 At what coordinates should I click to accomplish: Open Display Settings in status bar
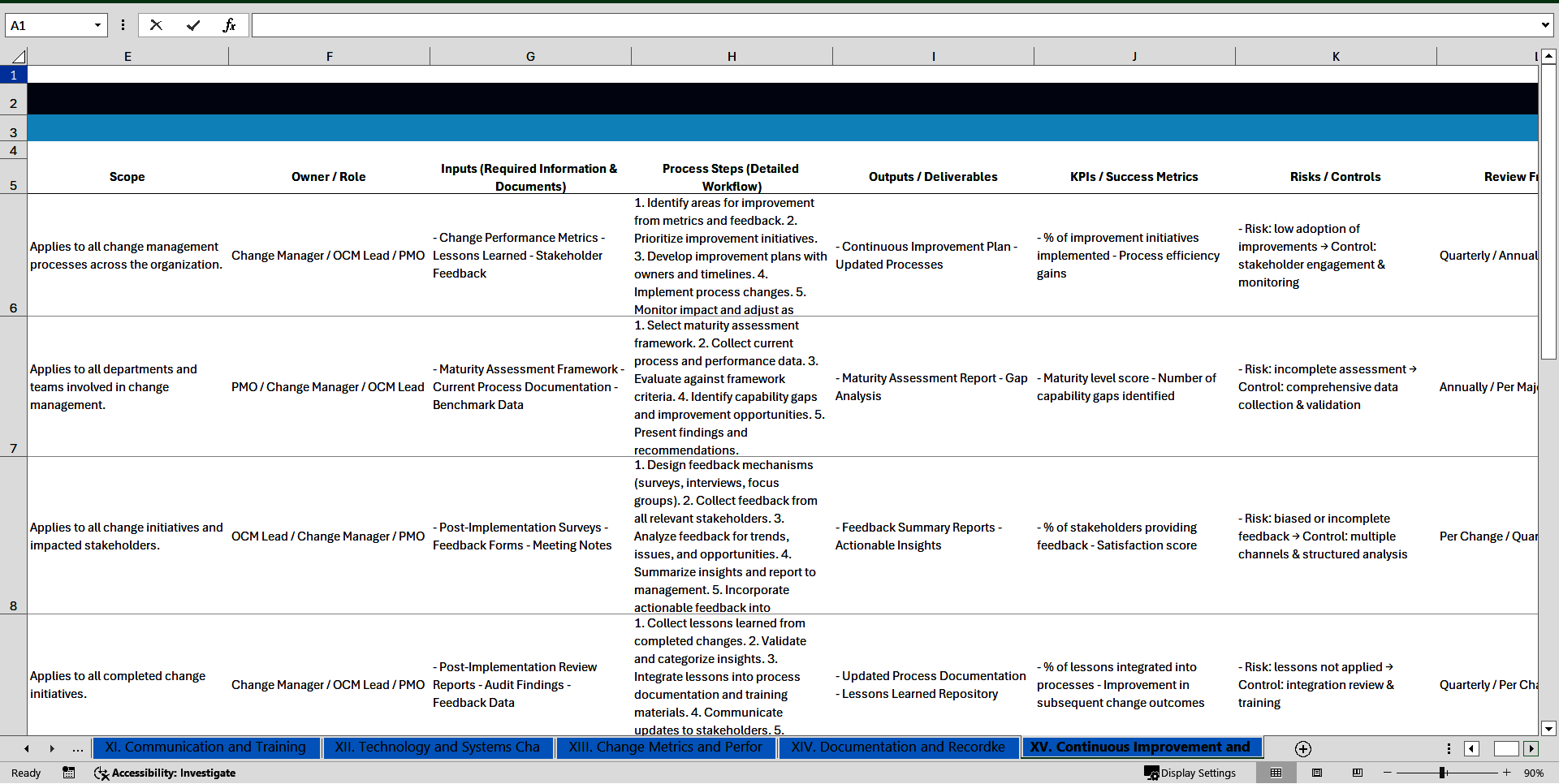tap(1190, 773)
